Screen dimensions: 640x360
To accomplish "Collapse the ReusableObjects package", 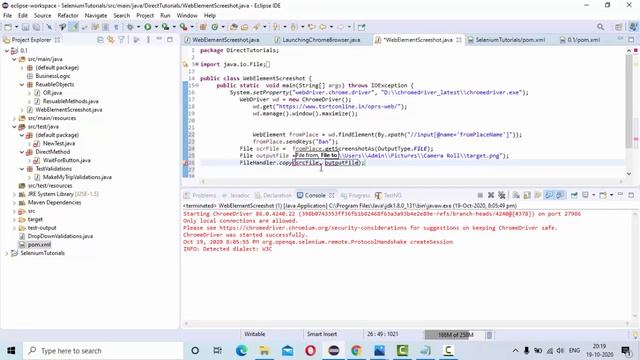I will pyautogui.click(x=22, y=84).
